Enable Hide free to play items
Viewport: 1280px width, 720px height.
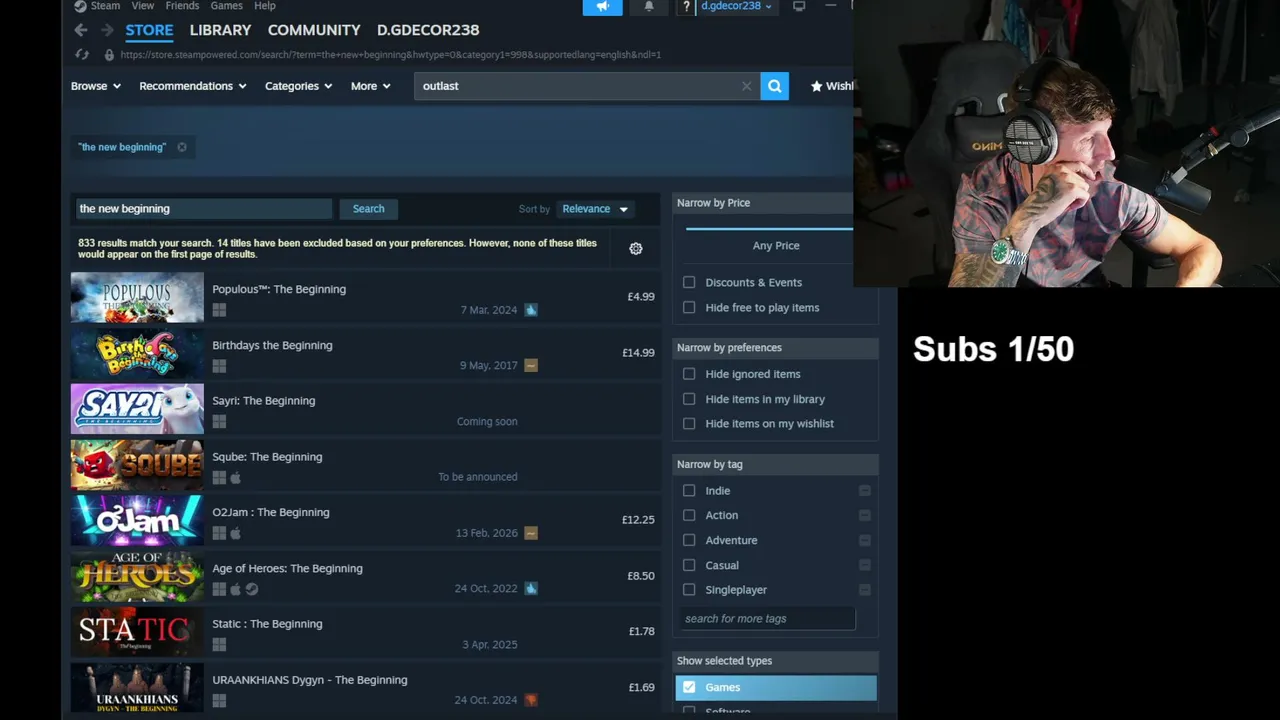[689, 308]
